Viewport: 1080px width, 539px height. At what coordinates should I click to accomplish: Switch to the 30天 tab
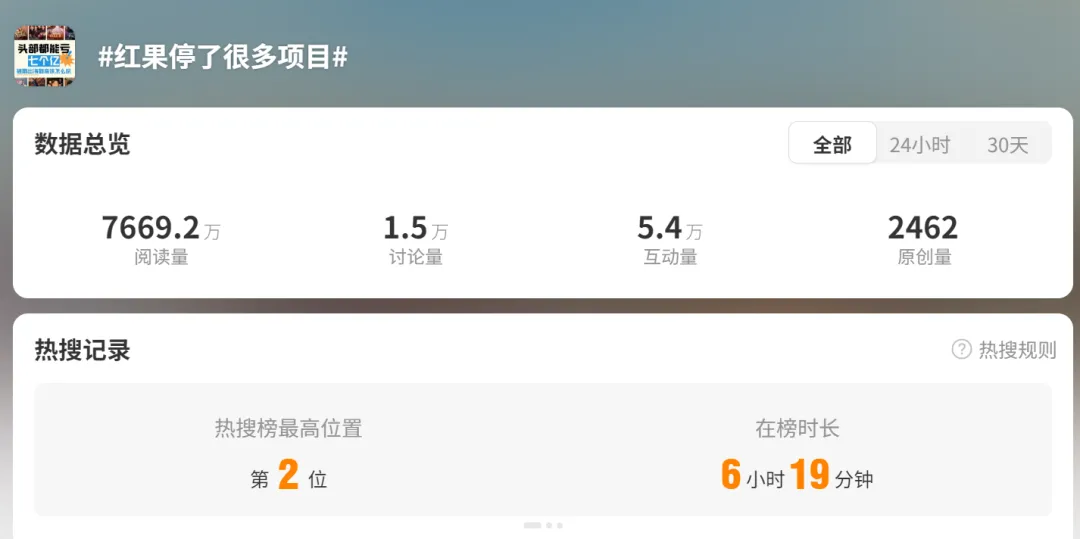[1008, 145]
